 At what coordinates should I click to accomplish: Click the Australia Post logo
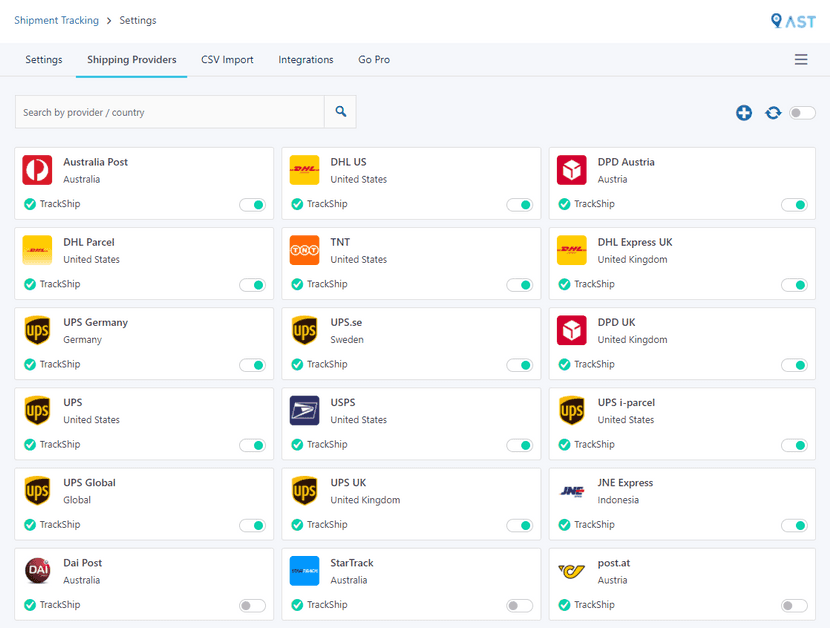38,171
